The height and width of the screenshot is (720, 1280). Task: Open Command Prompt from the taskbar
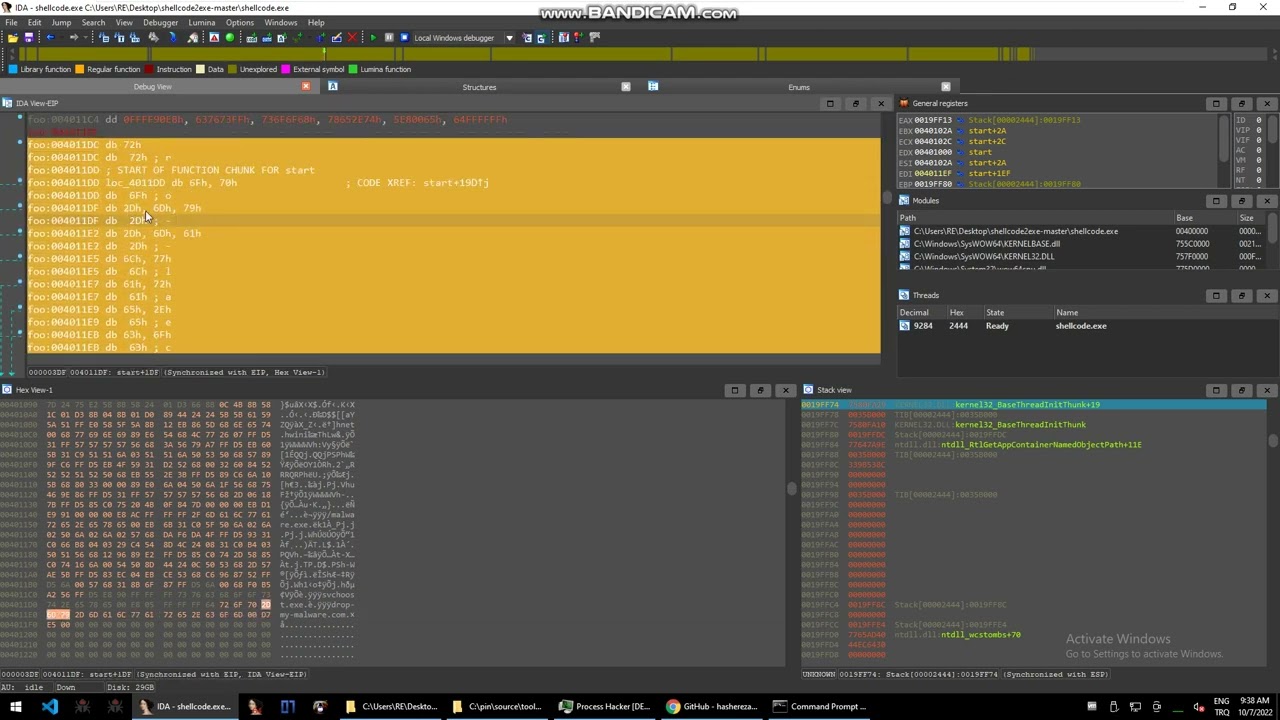tap(820, 707)
